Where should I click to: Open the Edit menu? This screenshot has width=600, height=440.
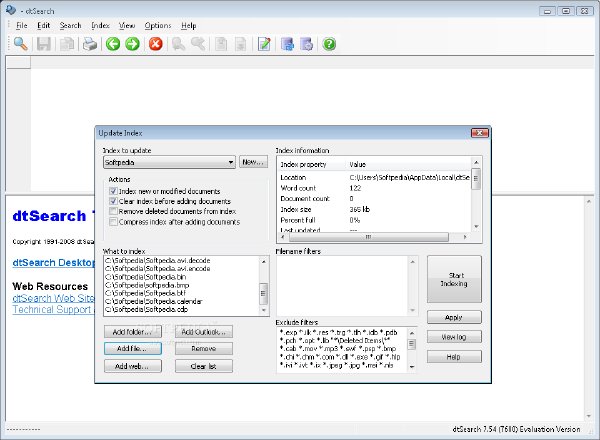click(44, 26)
